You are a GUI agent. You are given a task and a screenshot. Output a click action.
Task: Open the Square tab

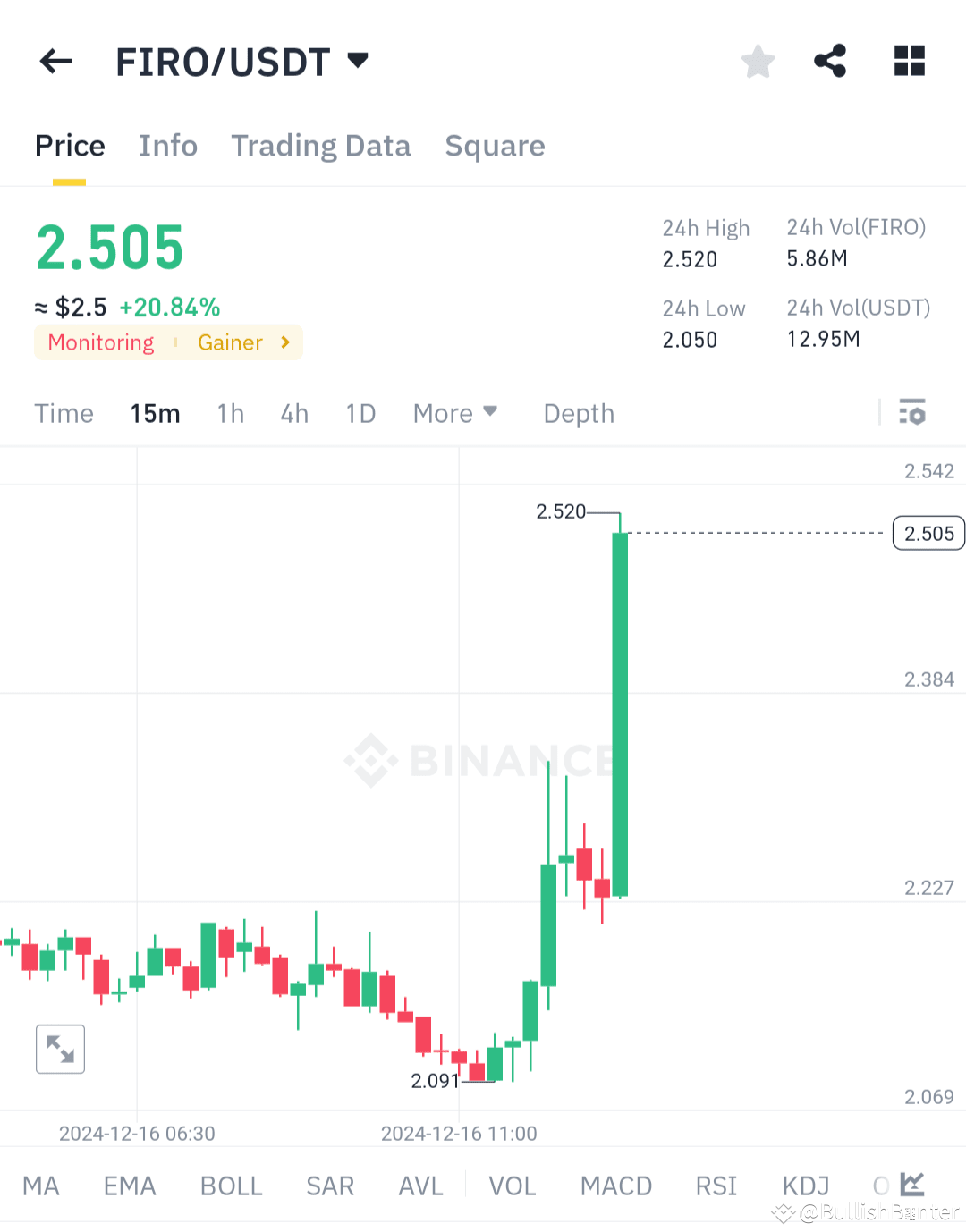(495, 146)
